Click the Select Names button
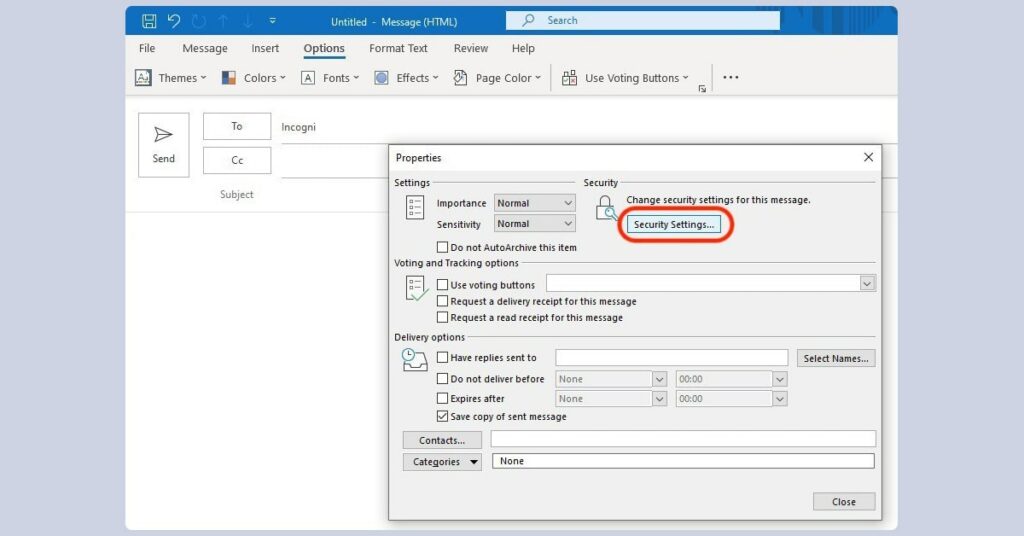The image size is (1024, 536). point(836,358)
